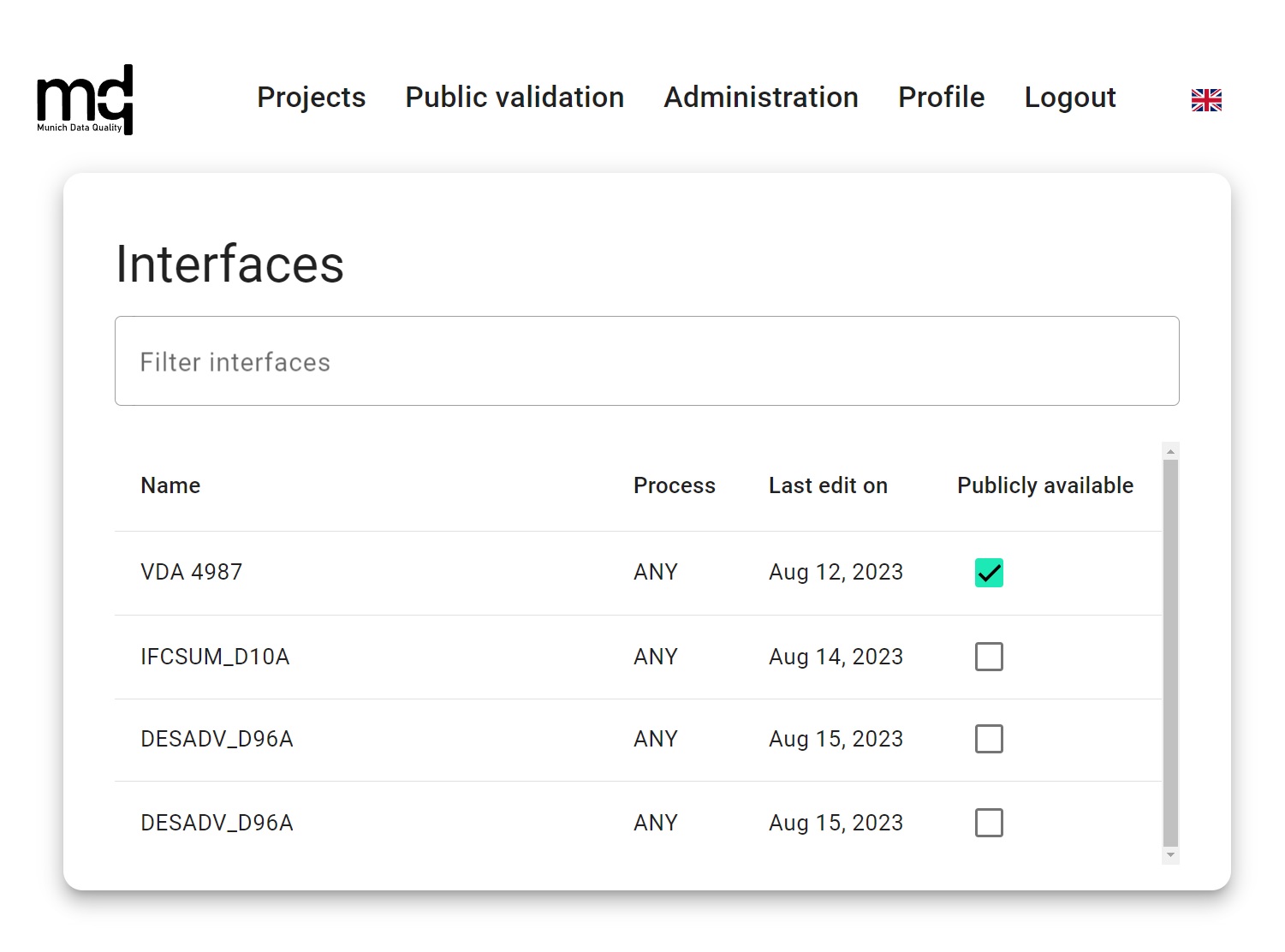1285x952 pixels.
Task: Click the Filter interfaces input field
Action: point(647,361)
